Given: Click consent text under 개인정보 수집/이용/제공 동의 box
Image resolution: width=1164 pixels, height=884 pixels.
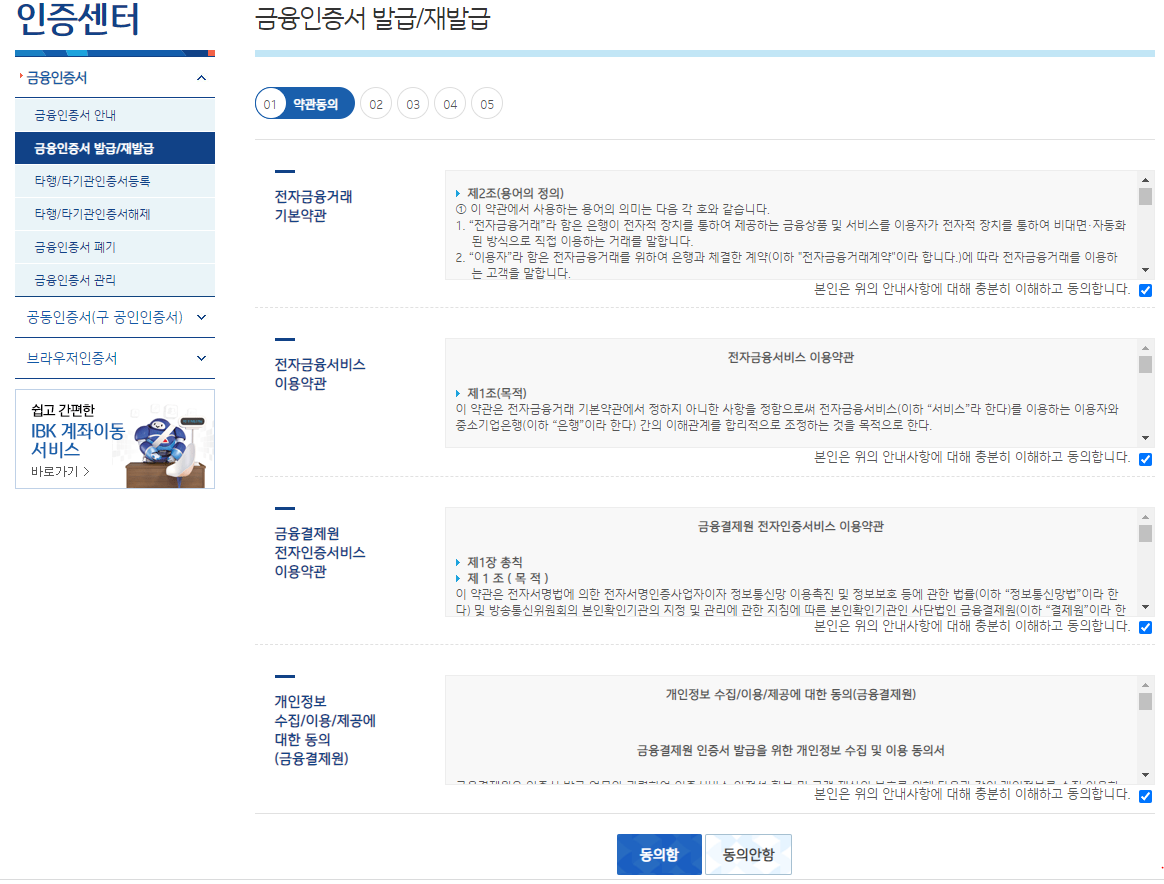Looking at the screenshot, I should click(972, 794).
